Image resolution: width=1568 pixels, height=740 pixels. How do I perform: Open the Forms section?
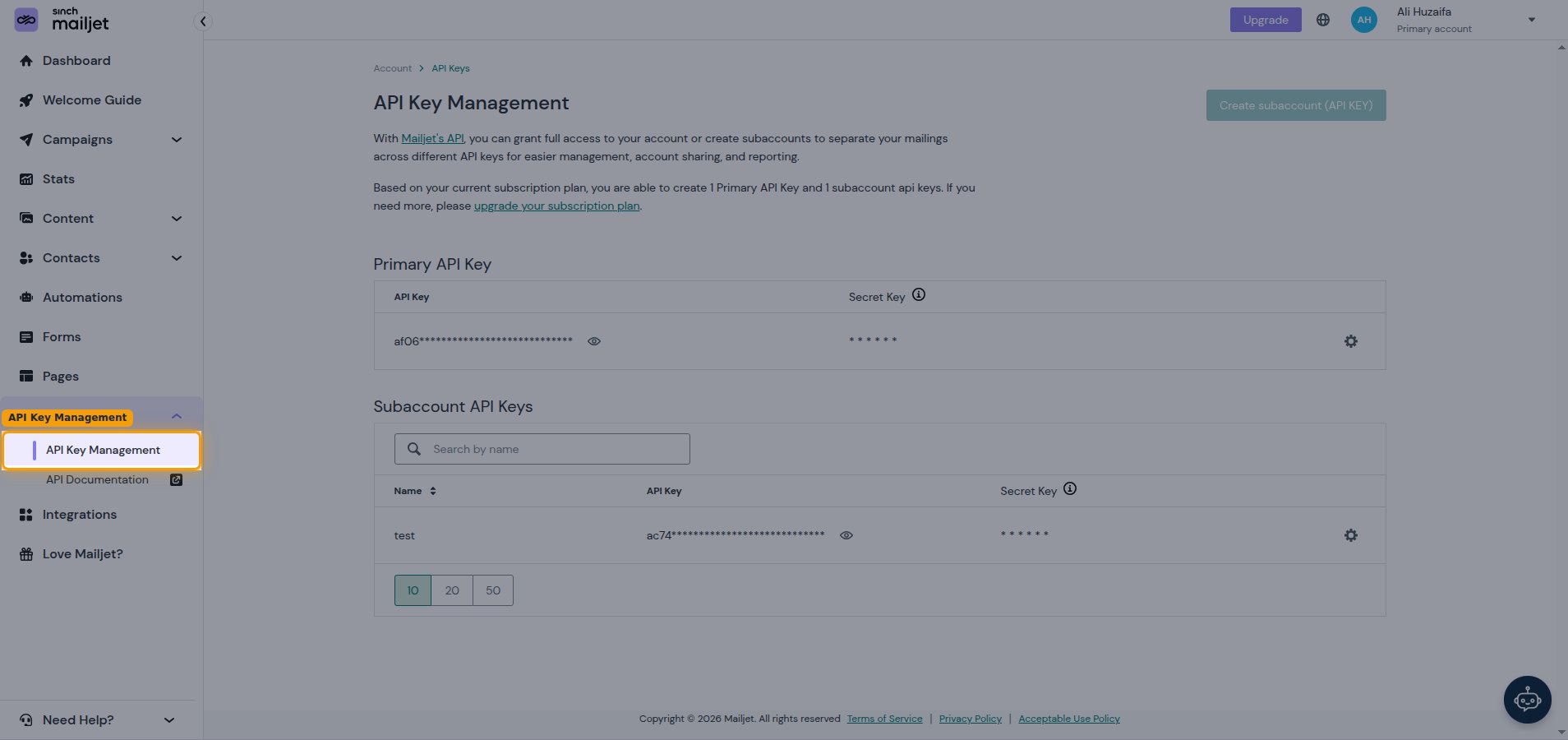62,337
